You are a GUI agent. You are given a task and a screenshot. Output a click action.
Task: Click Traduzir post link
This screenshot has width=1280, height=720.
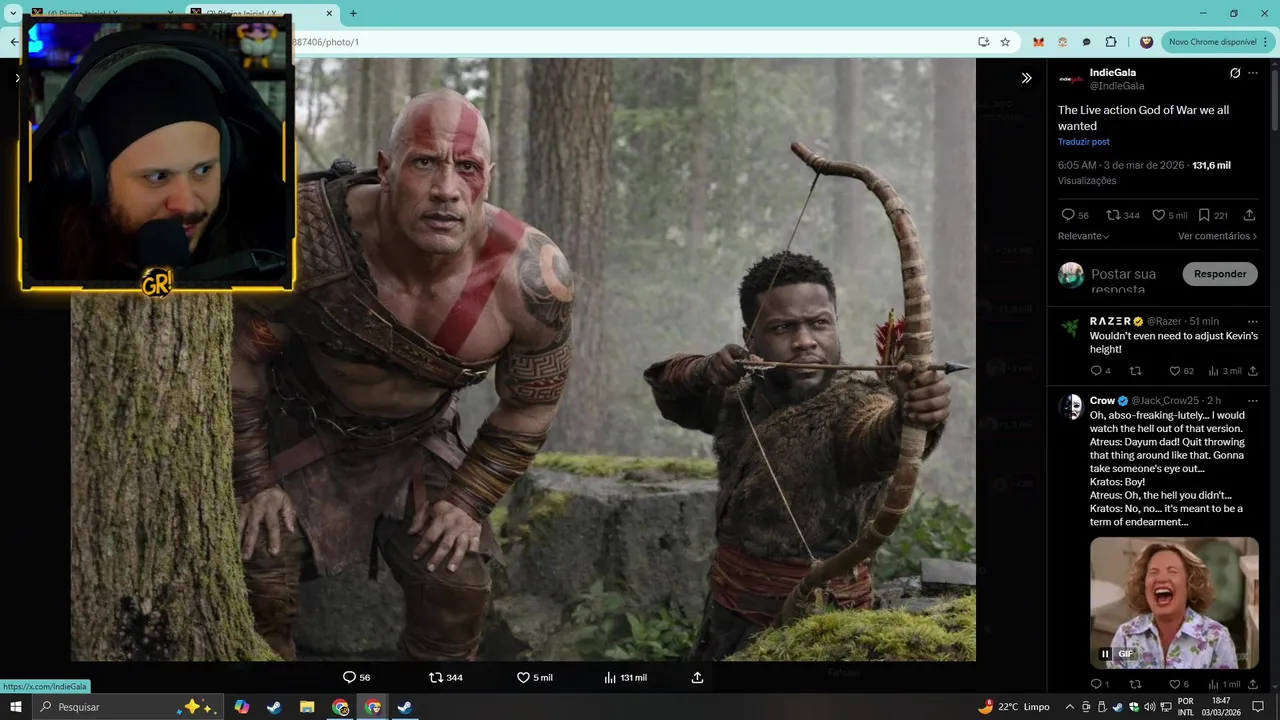point(1084,142)
